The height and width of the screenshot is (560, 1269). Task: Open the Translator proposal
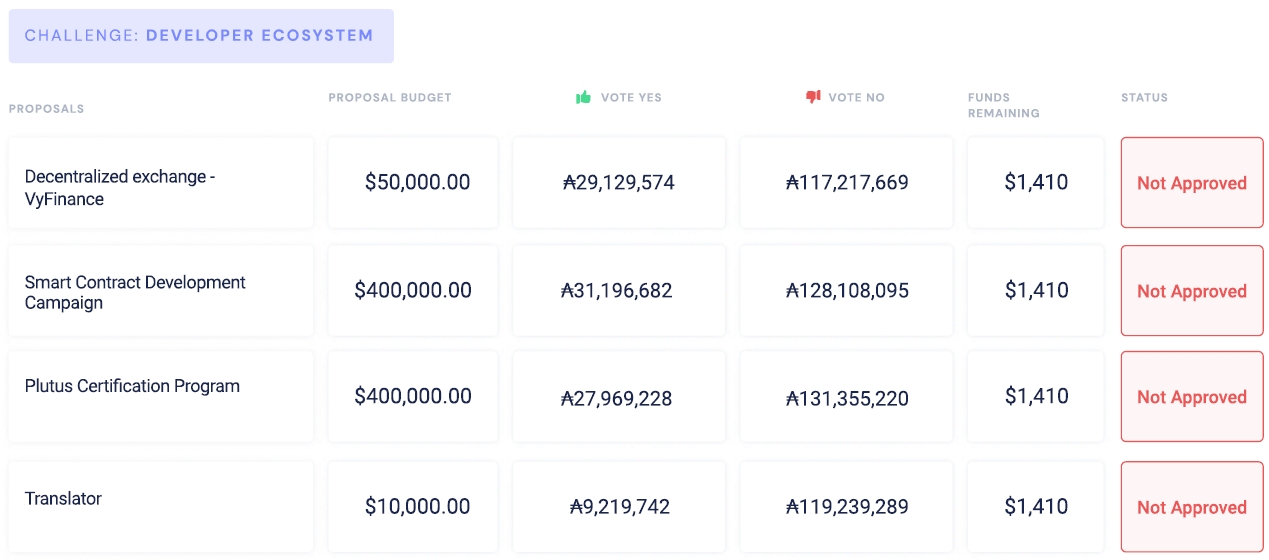63,498
